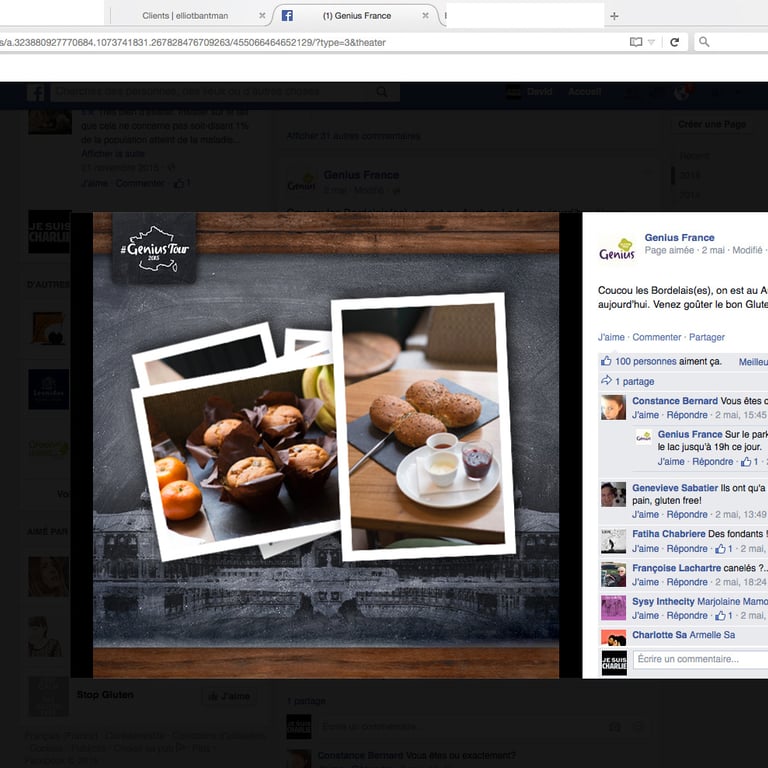
Task: Click the thumbs-up icon on Fatiha Chabriere's comment
Action: click(720, 549)
